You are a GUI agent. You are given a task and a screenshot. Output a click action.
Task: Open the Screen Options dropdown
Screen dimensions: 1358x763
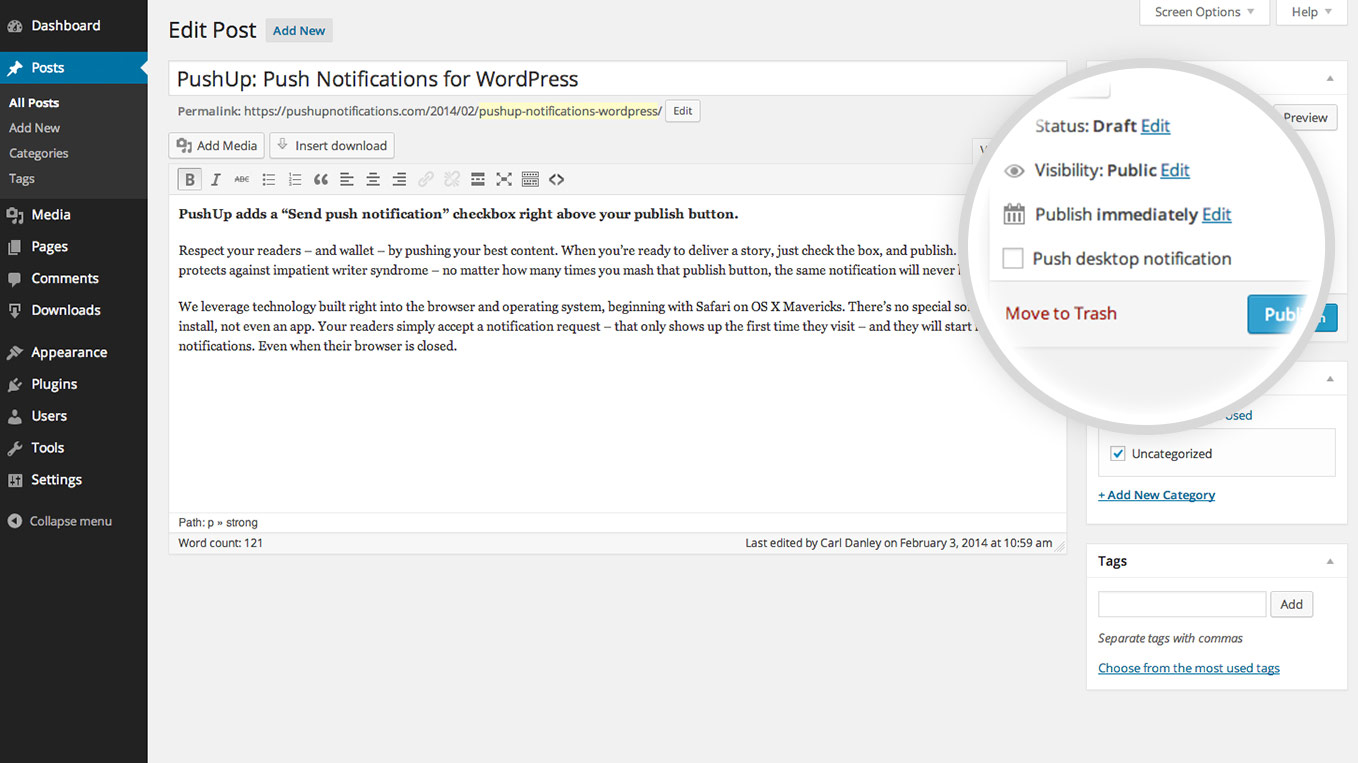[x=1205, y=12]
